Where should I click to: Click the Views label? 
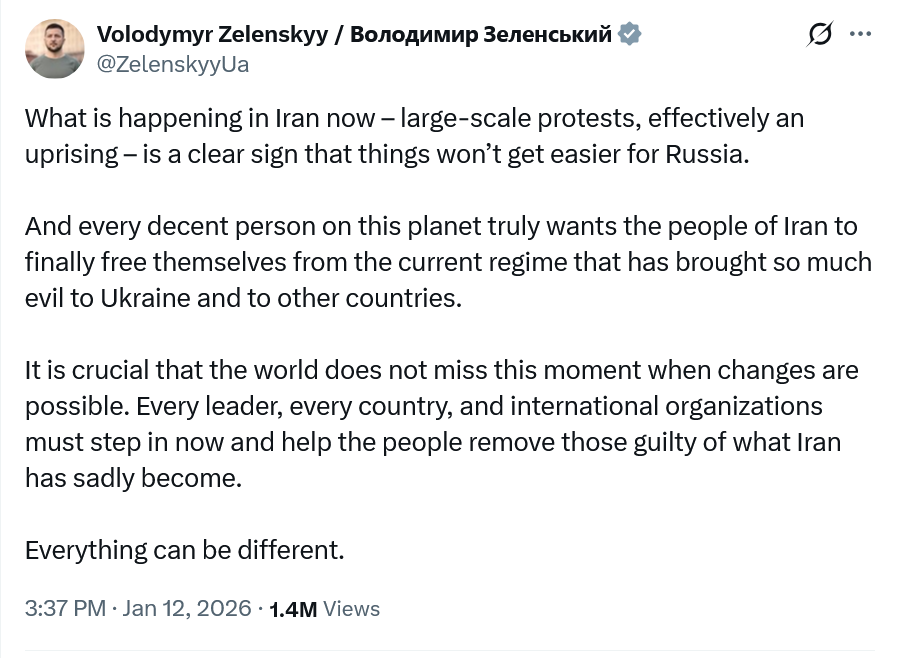(352, 608)
